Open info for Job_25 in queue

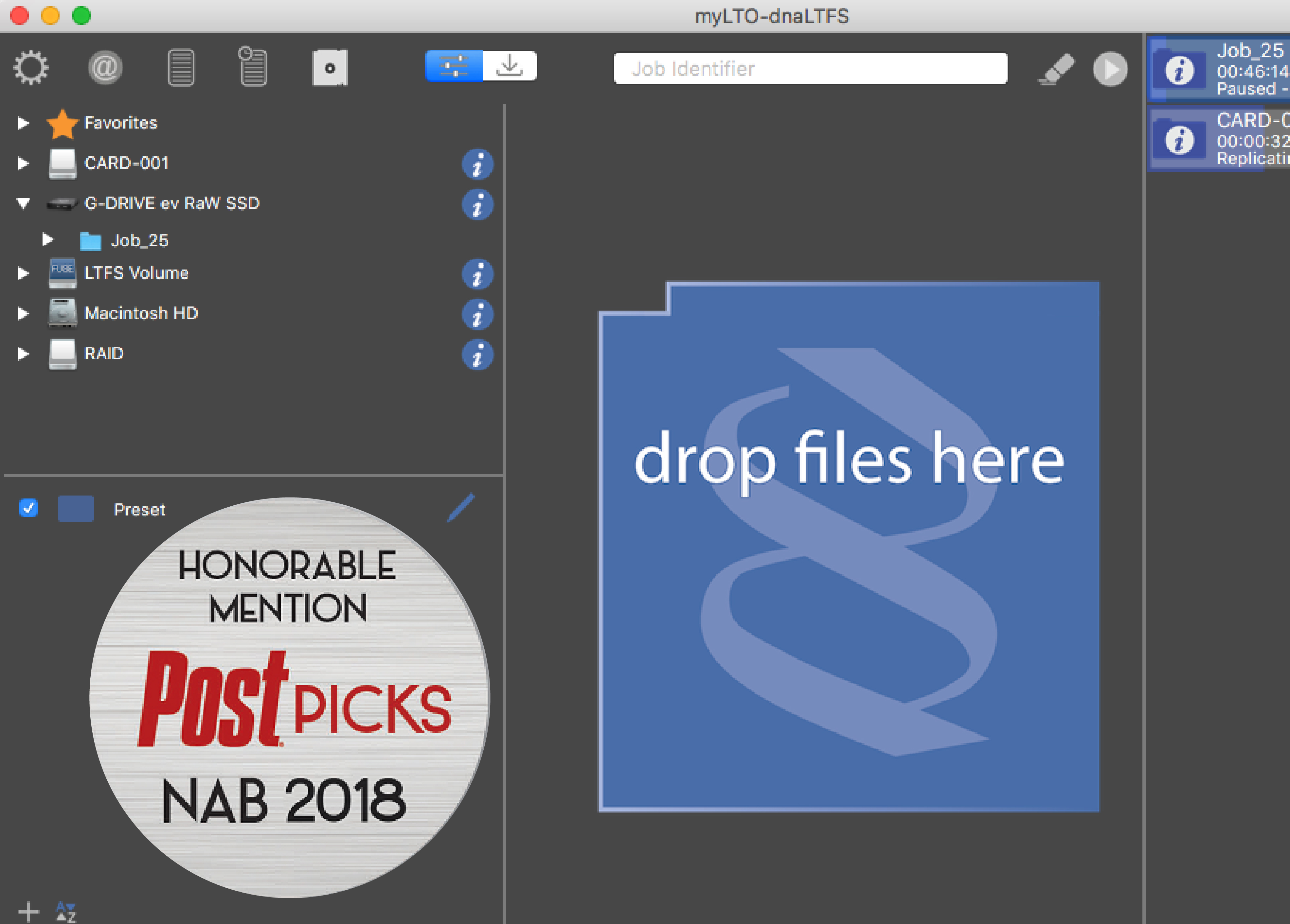(1179, 71)
